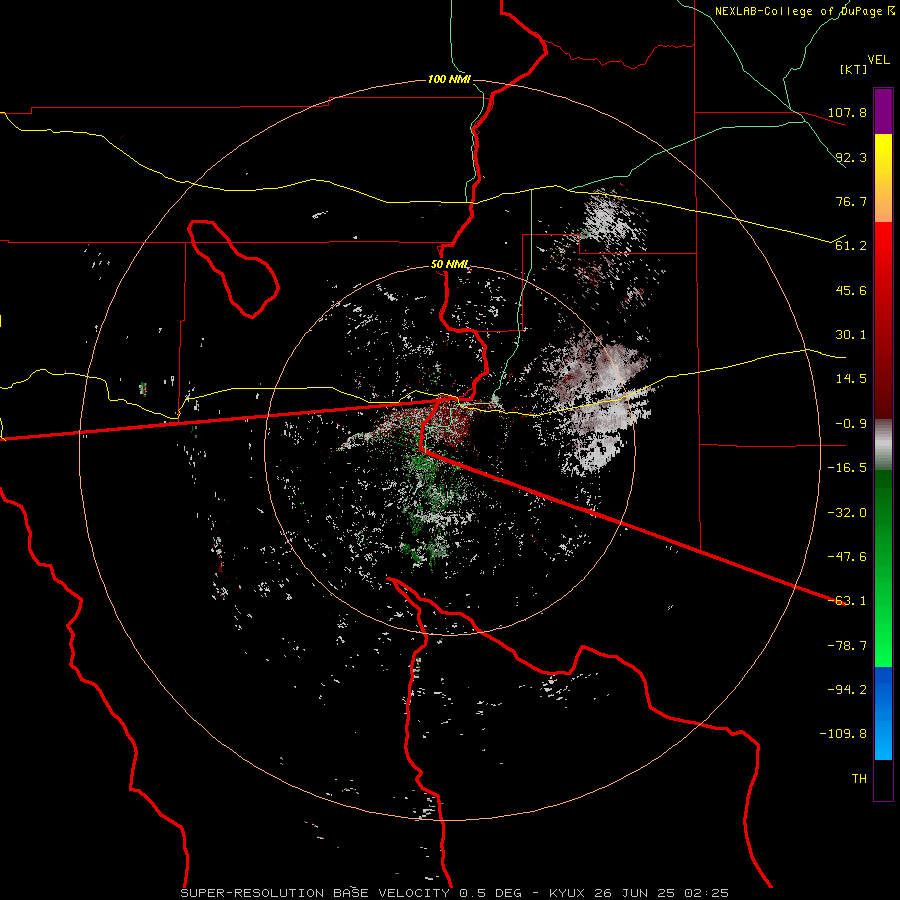Image resolution: width=900 pixels, height=900 pixels.
Task: Click the -94.2 legend value
Action: coord(847,690)
